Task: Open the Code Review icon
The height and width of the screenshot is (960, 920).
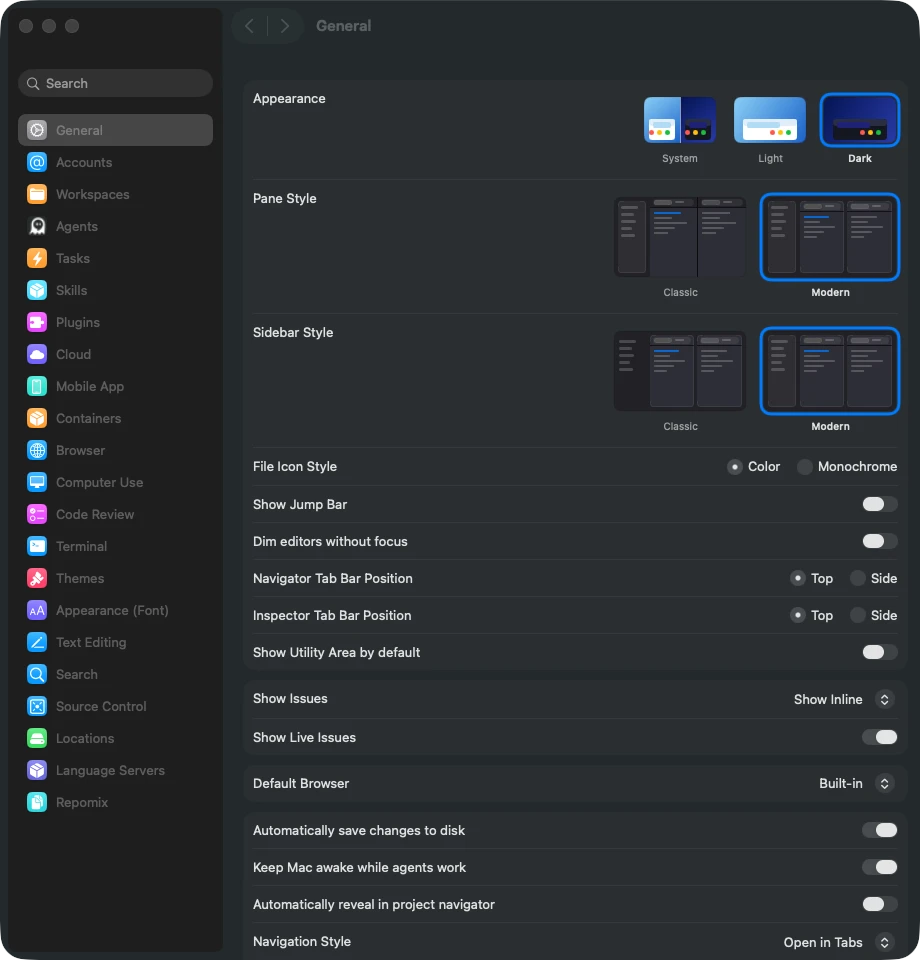Action: point(37,514)
